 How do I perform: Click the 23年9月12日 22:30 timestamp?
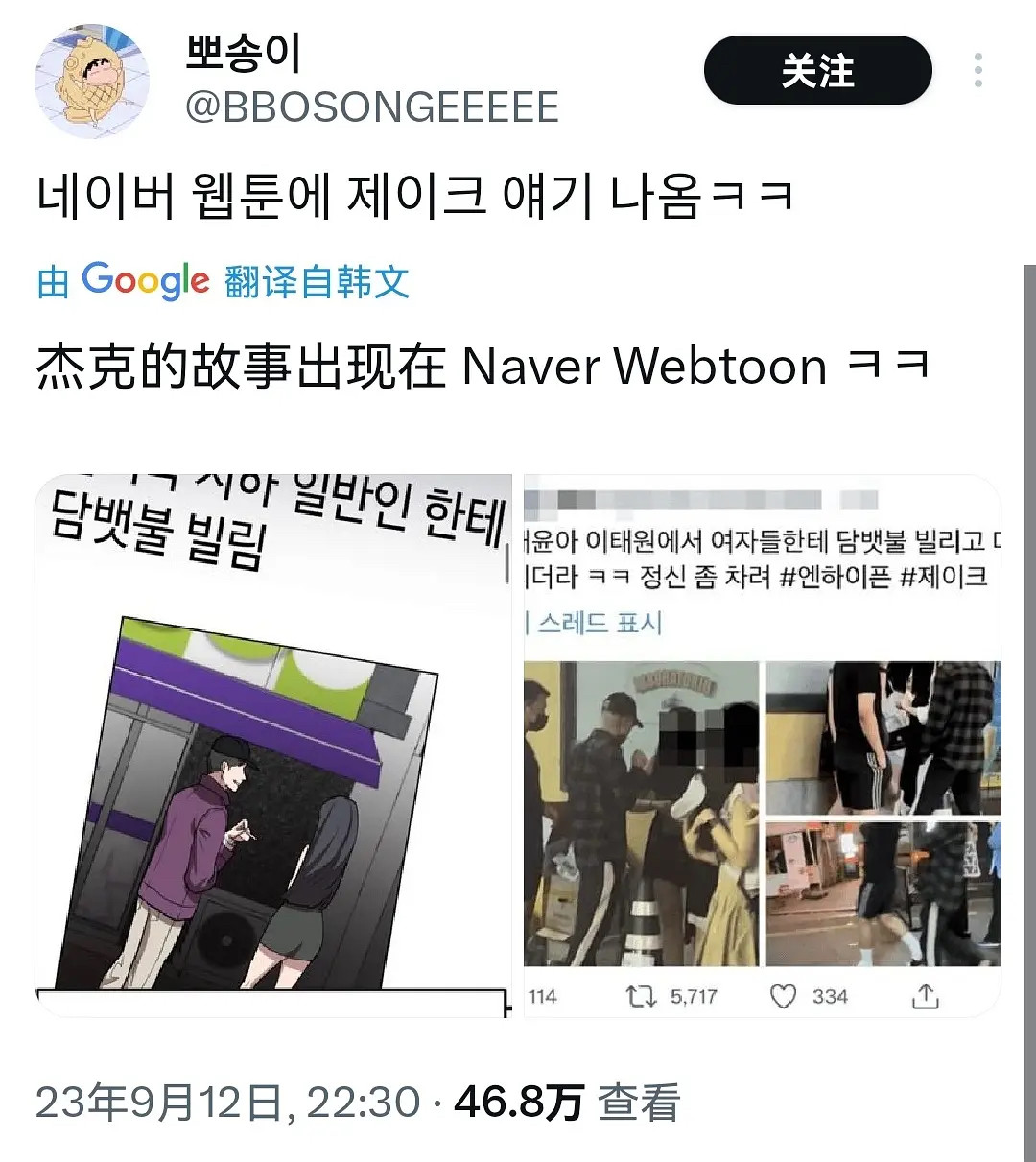coord(228,1103)
